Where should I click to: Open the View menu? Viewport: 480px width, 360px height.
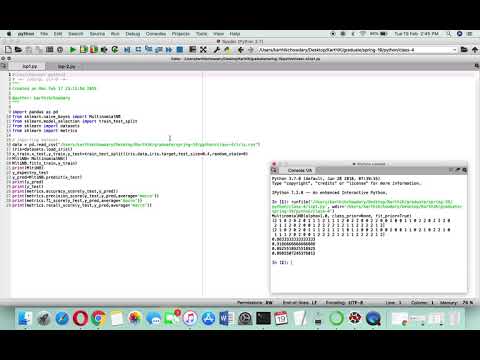(x=218, y=34)
